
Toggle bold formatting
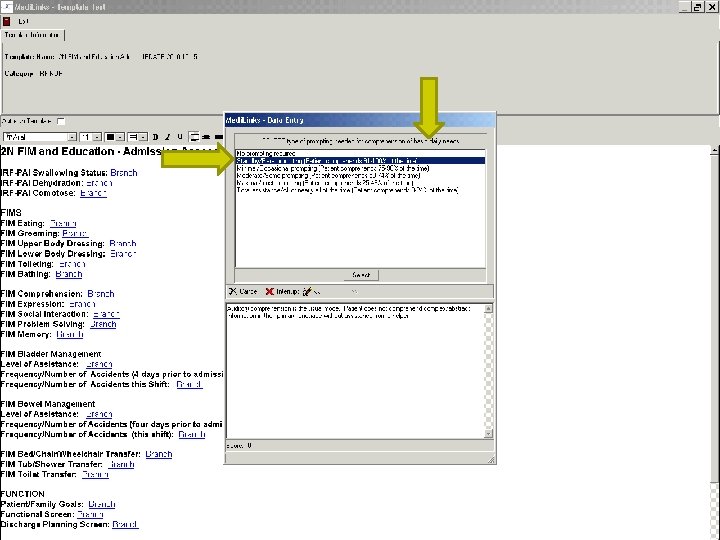tap(155, 137)
